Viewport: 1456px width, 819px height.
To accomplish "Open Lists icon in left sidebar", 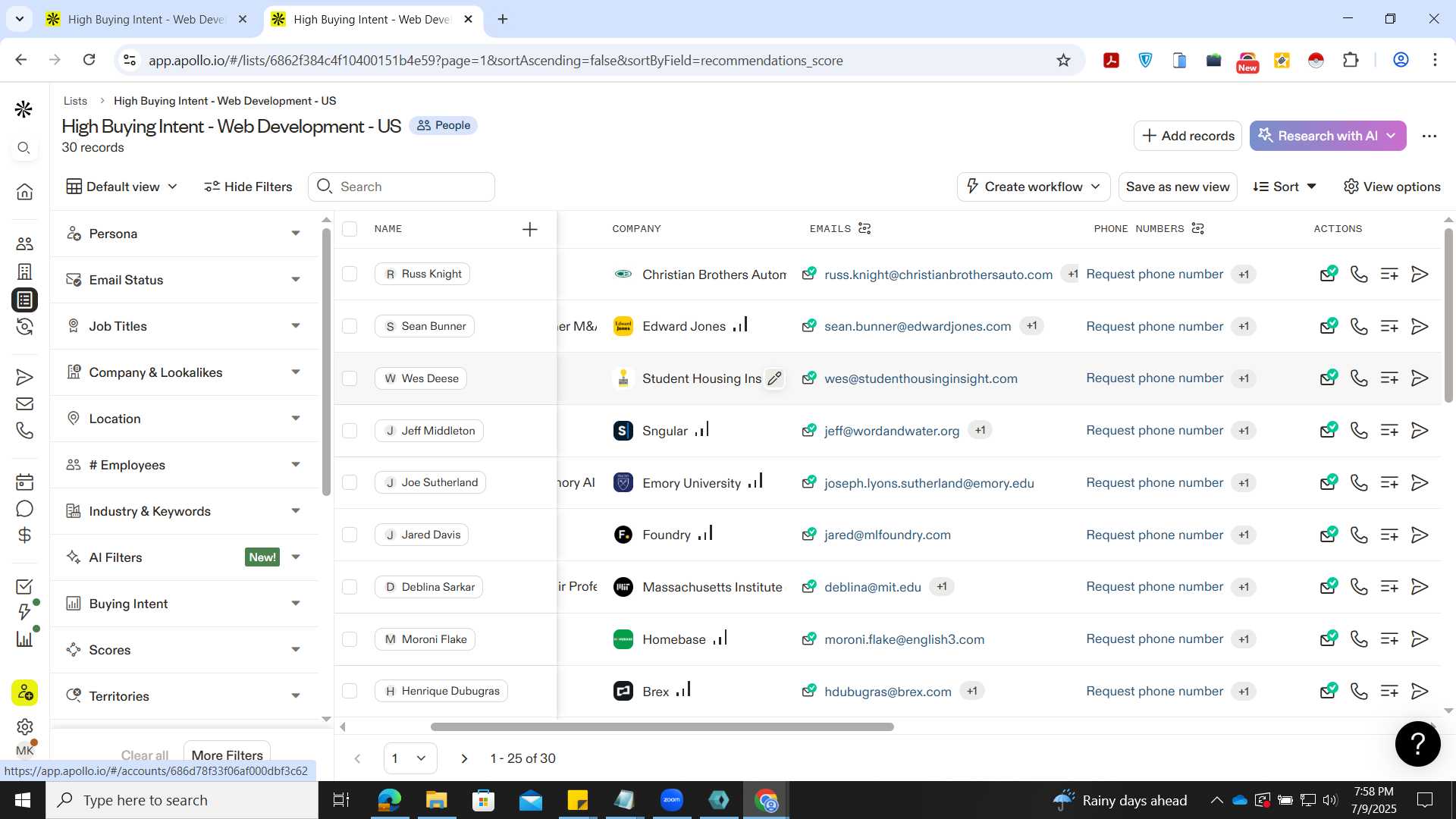I will (x=24, y=300).
